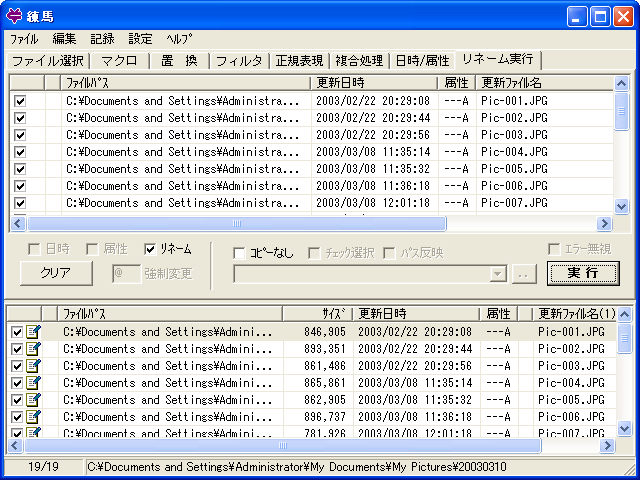This screenshot has width=640, height=480.
Task: Click the edit icon in the Pic-002.JPG bottom row
Action: (33, 349)
